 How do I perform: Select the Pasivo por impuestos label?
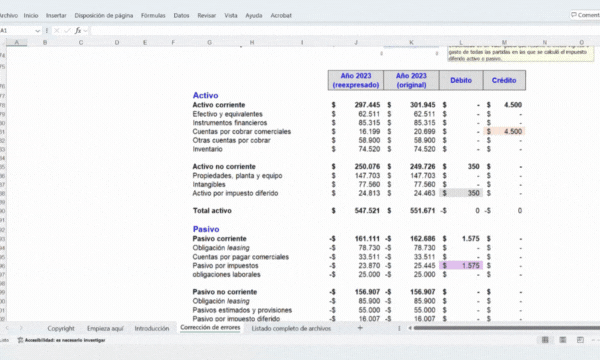coord(225,266)
